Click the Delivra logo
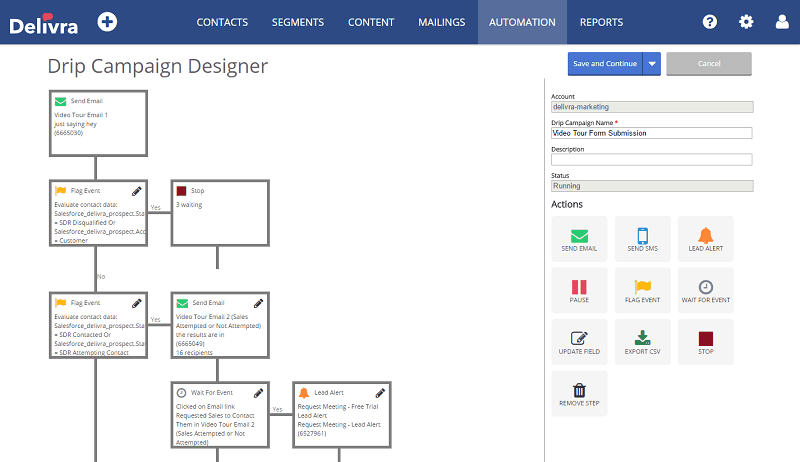 pos(43,24)
